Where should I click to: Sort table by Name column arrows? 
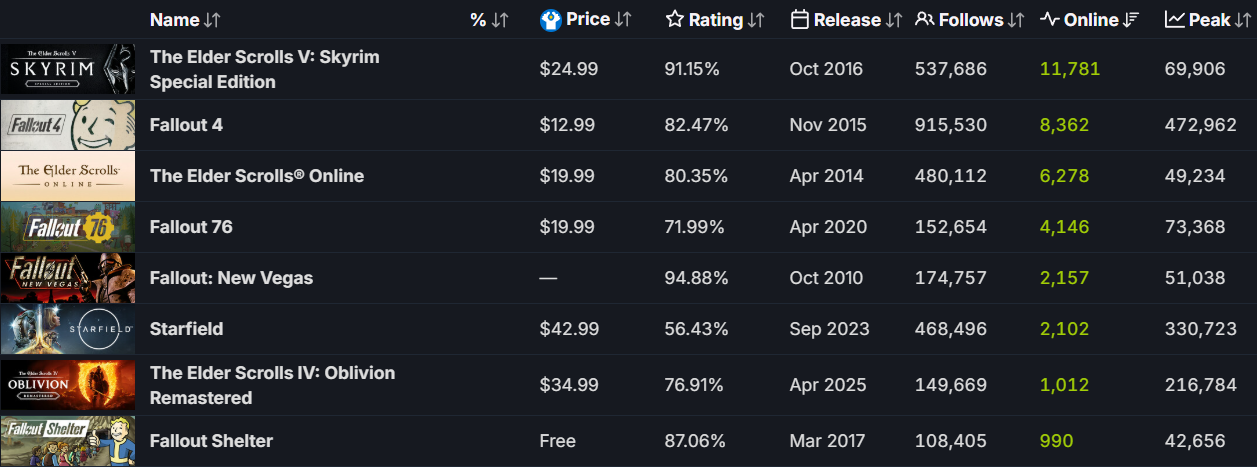(212, 20)
